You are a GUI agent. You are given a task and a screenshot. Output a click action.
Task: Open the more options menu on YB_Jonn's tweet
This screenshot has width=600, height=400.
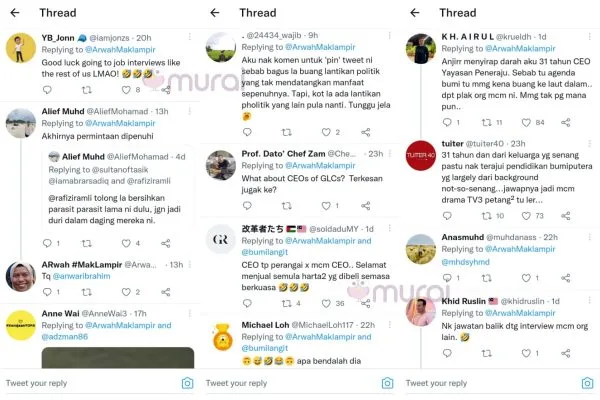click(190, 37)
